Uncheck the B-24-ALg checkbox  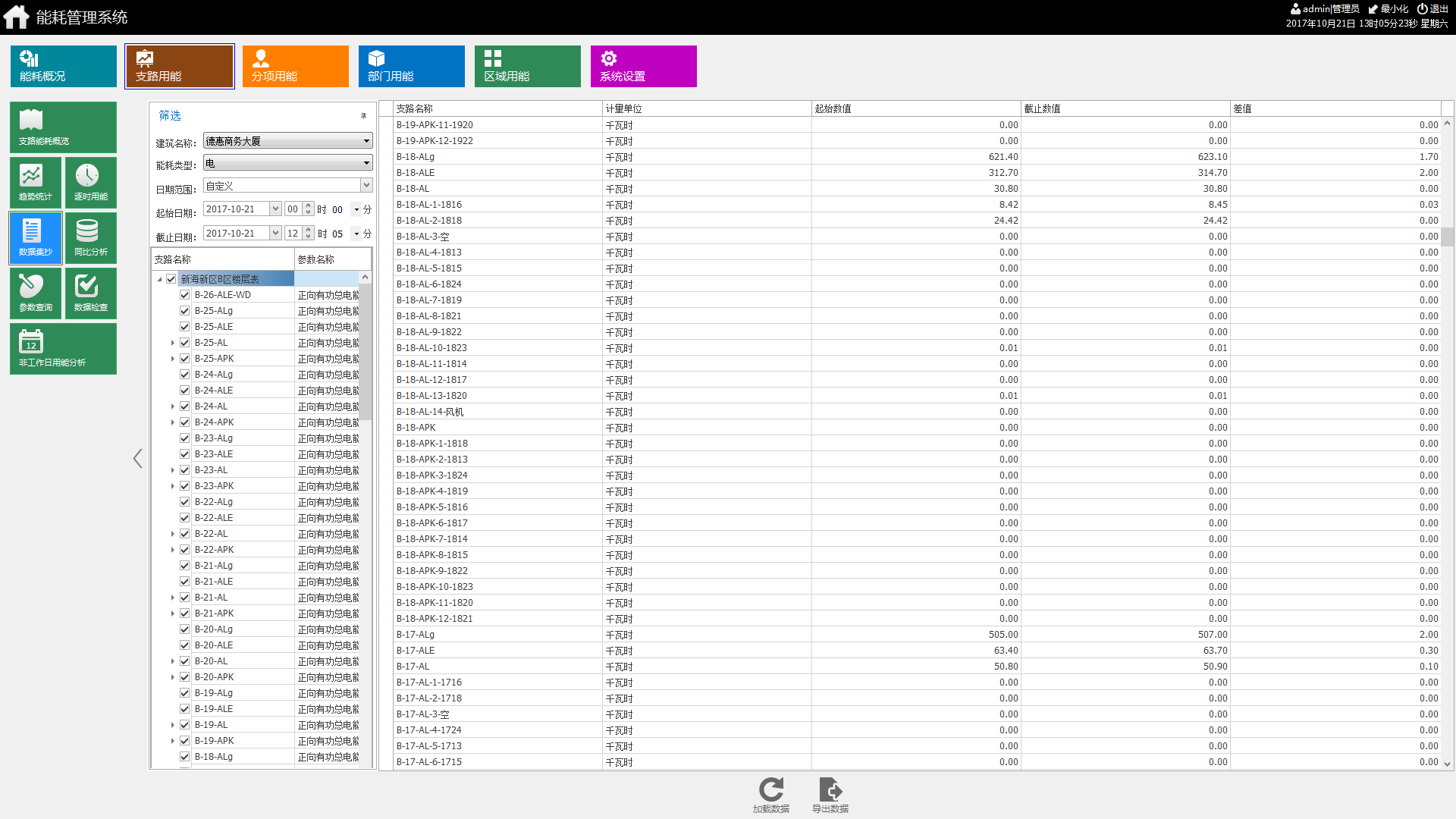tap(184, 375)
